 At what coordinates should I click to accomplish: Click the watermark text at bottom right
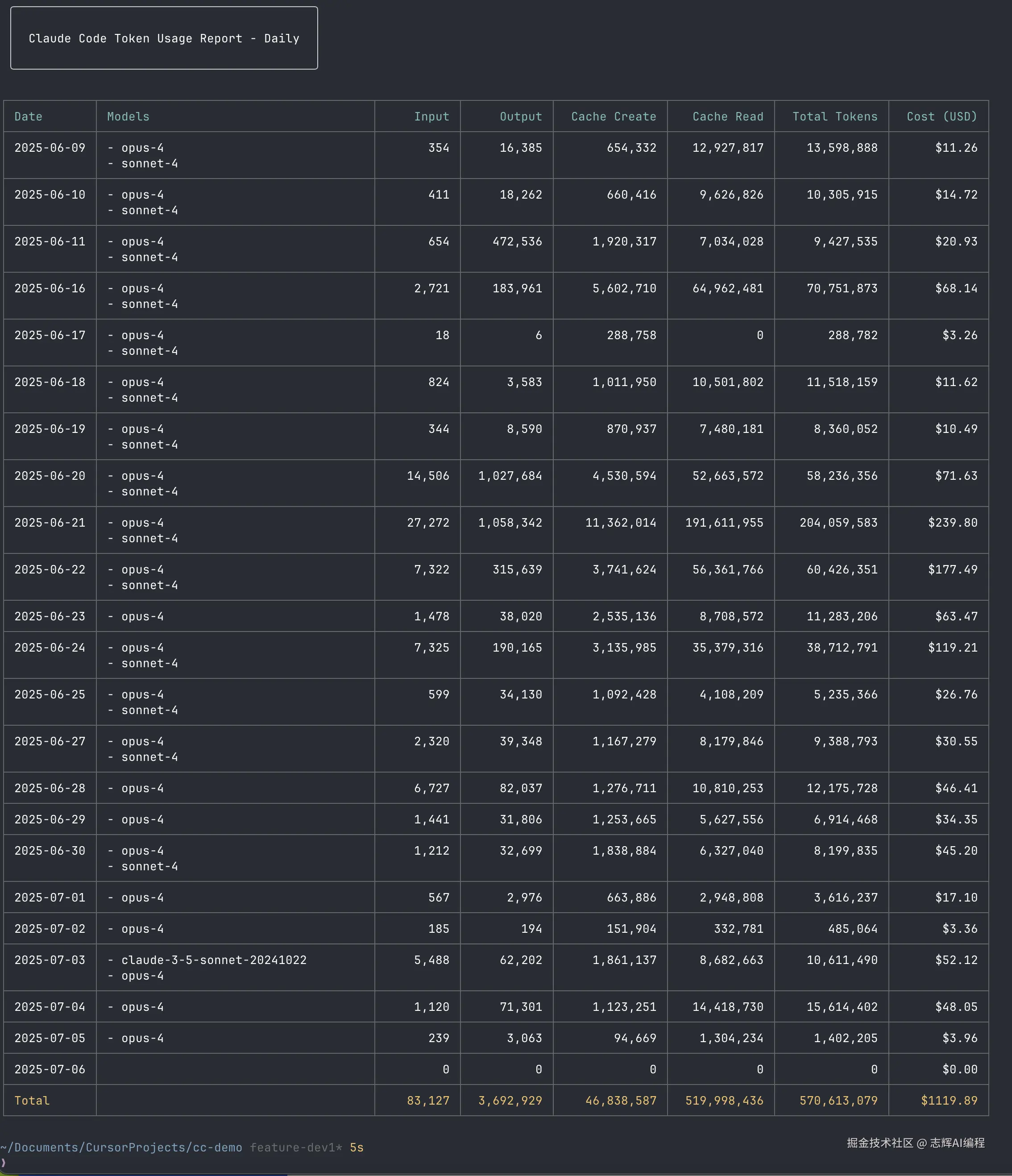tap(916, 1143)
